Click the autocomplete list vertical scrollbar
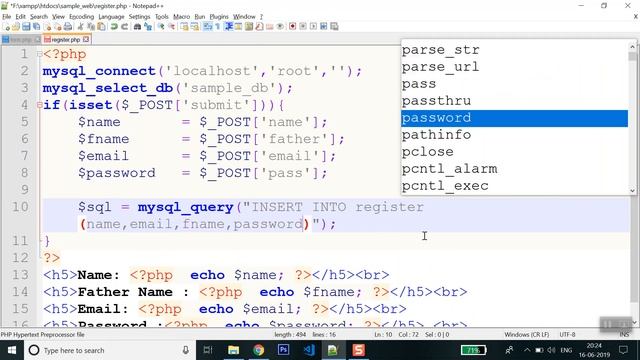 [x=633, y=118]
